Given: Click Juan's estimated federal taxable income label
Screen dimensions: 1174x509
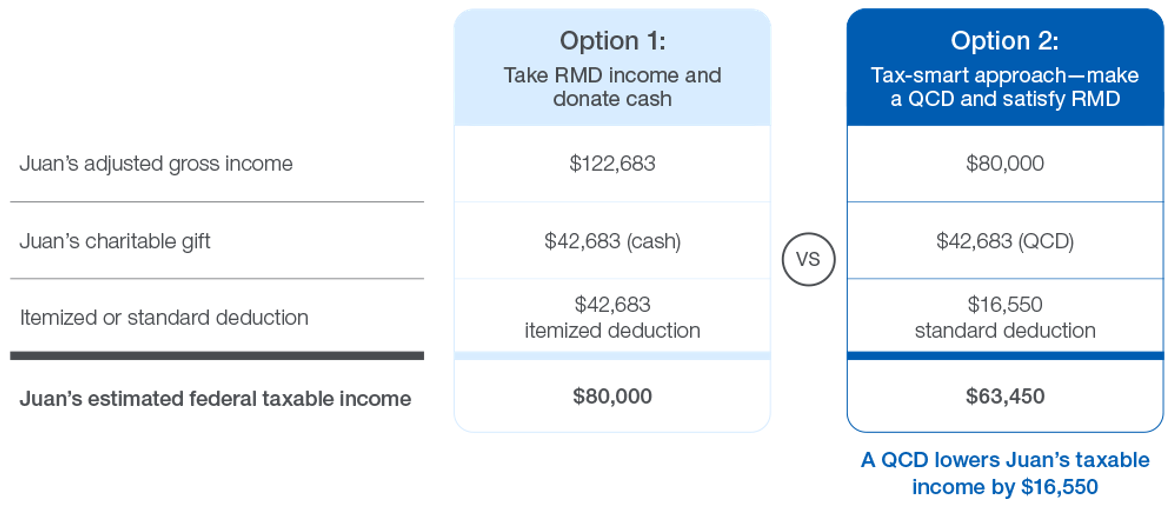Looking at the screenshot, I should tap(215, 399).
